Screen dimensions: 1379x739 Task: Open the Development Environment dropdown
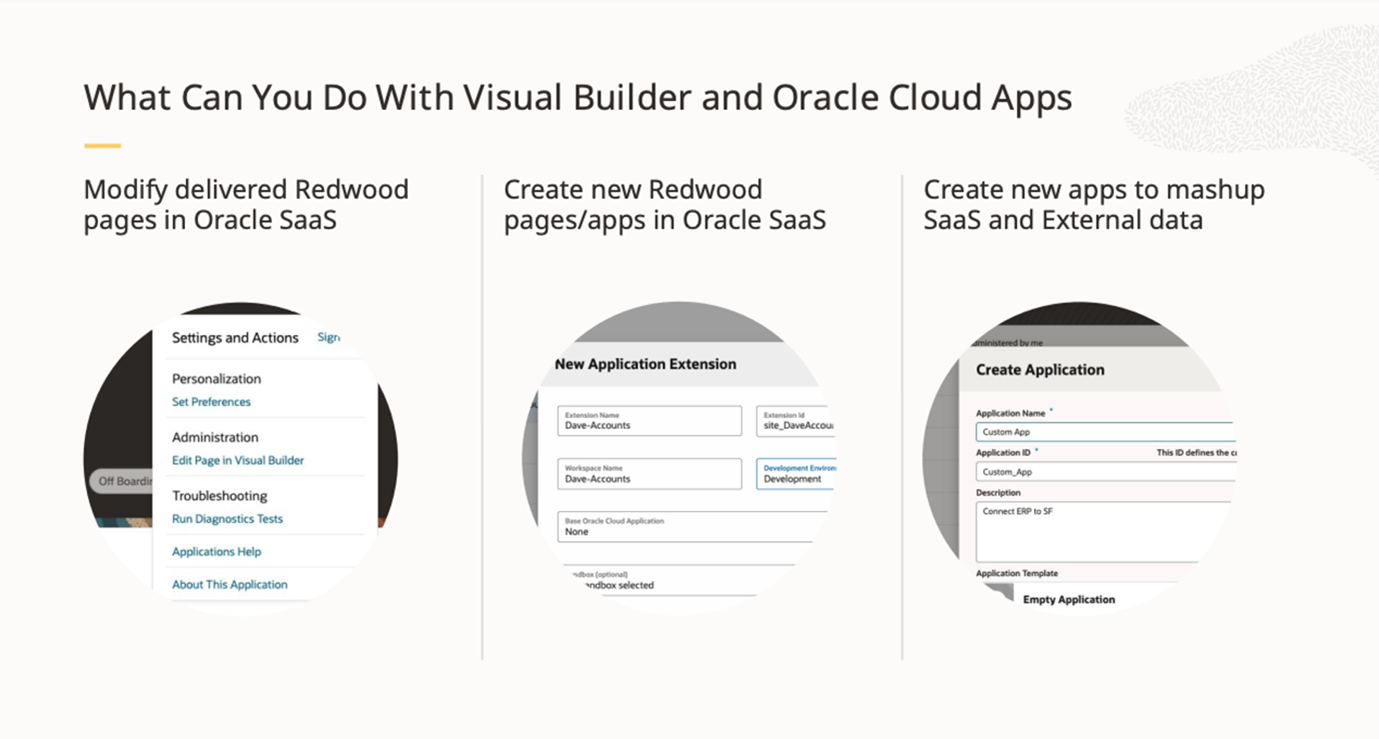tap(796, 474)
